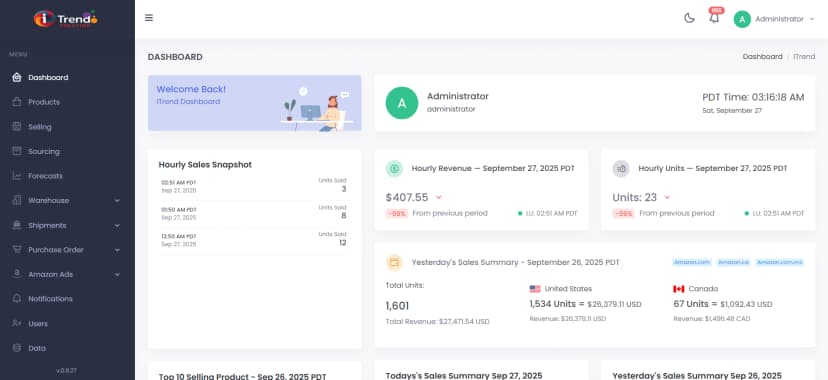Click the Revenue: $1,496.48 CAD text

coord(712,319)
